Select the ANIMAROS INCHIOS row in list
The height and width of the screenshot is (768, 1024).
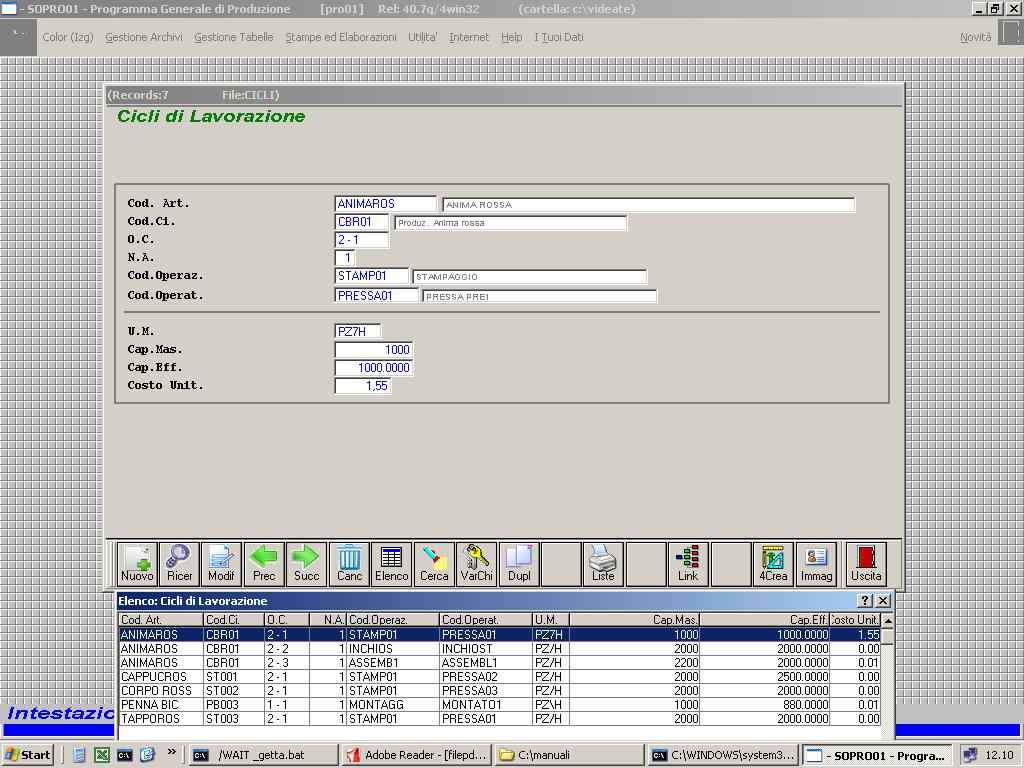coord(500,648)
